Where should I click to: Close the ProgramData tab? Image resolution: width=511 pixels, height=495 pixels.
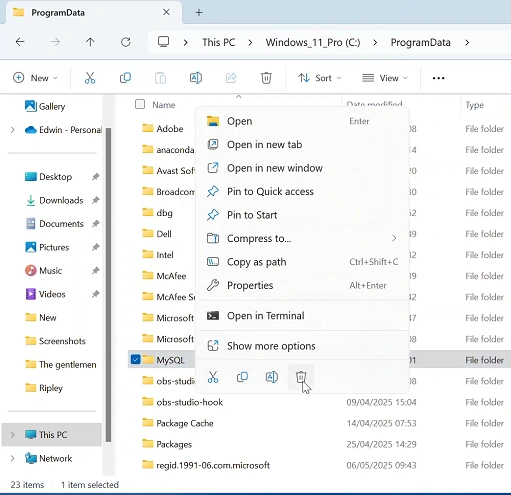point(166,13)
